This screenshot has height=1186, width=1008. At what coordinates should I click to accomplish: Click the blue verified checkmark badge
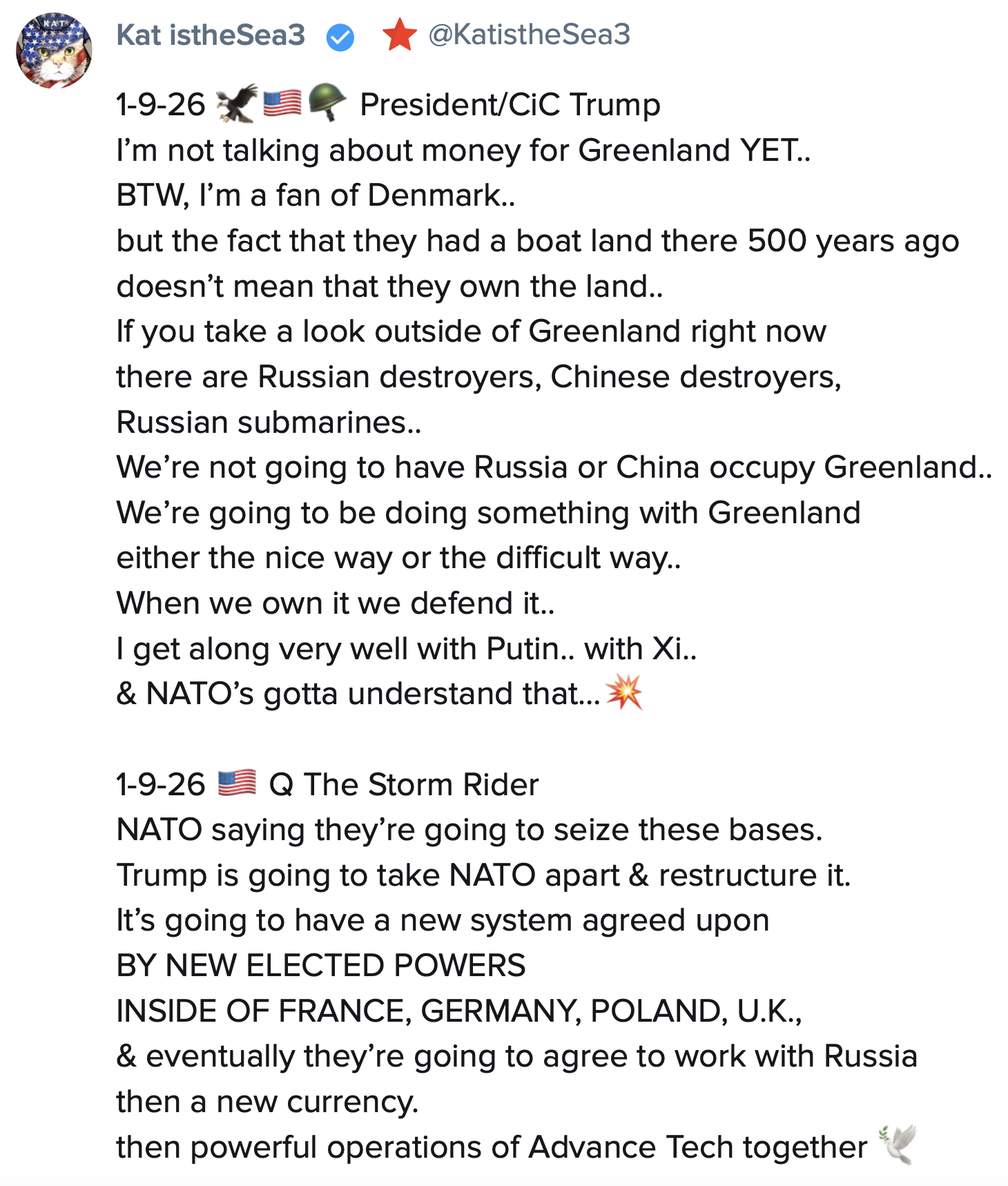click(340, 37)
